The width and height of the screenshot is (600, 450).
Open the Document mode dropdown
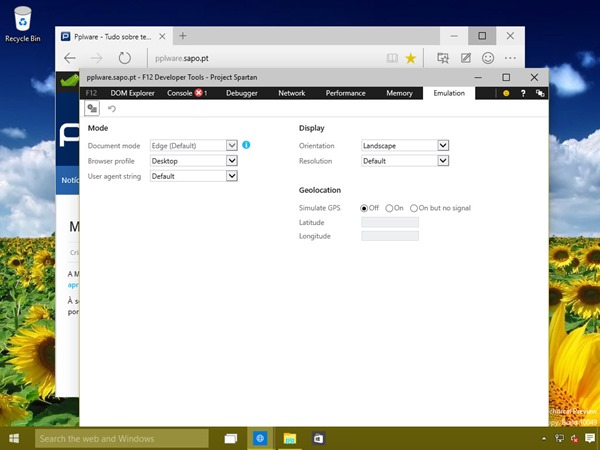tap(194, 145)
